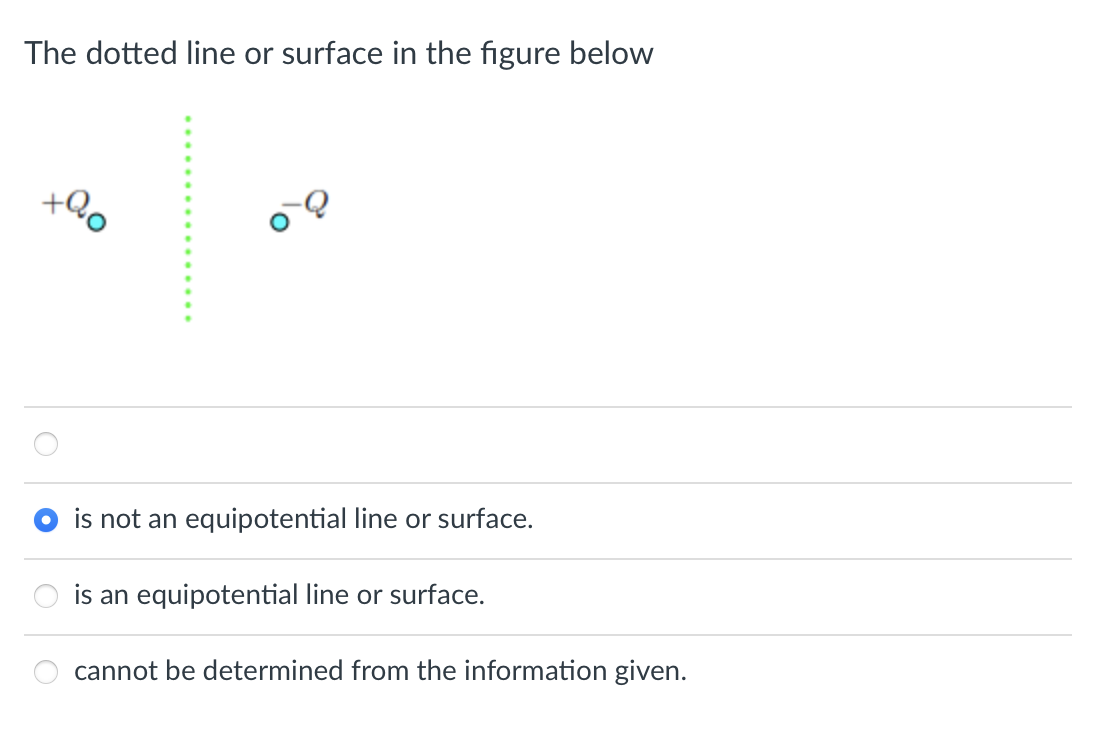Click the cyan +Q charge dot
Screen dimensions: 1094x734
pyautogui.click(x=94, y=222)
